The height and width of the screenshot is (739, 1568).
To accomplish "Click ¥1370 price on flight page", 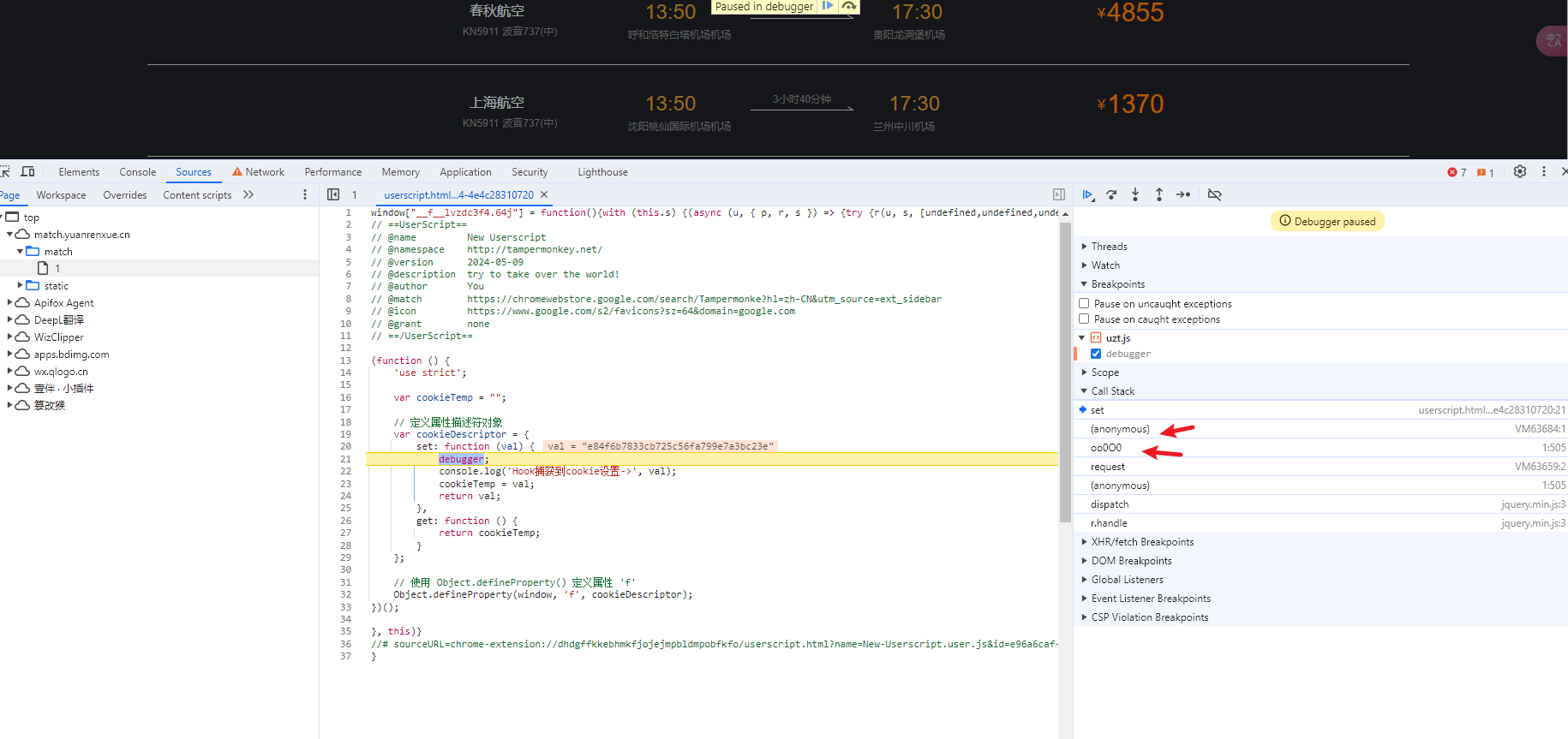I will (x=1130, y=104).
